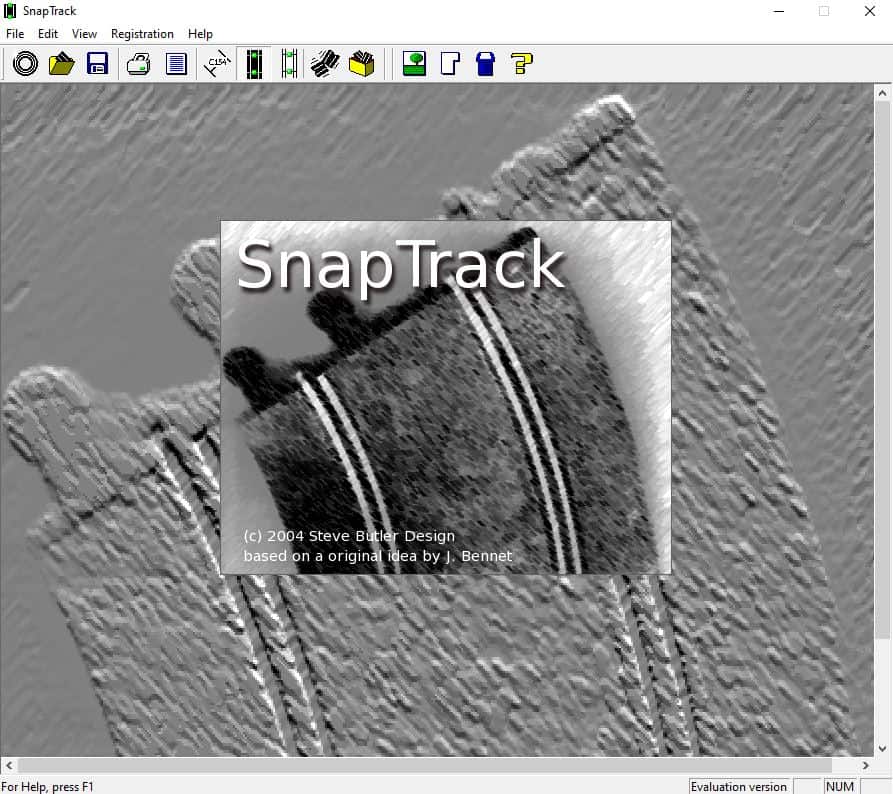Select the straight track piece tool

[x=253, y=63]
